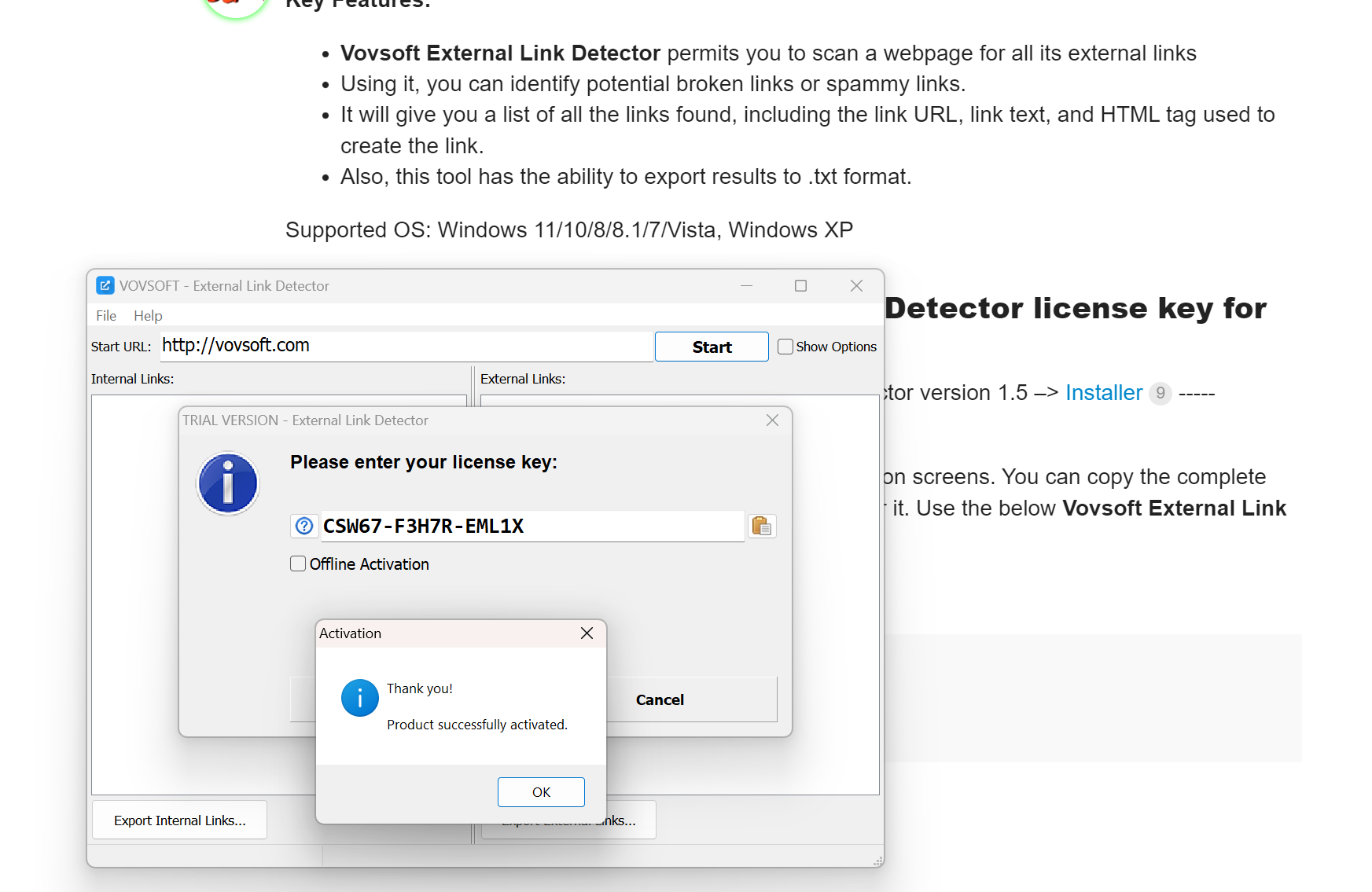Maximize the External Link Detector window

(x=800, y=285)
